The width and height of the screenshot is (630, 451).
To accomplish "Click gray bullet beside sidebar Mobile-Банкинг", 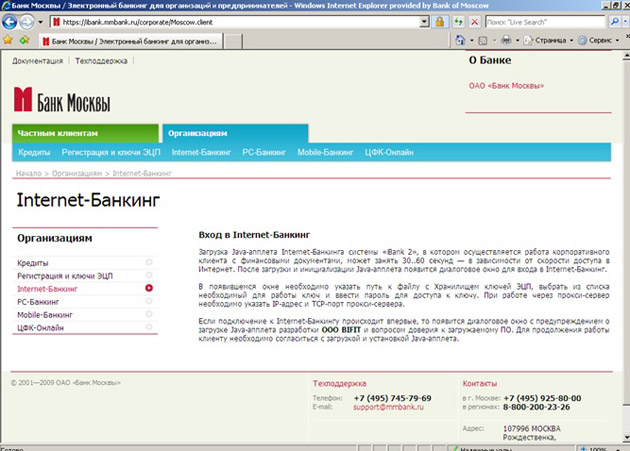I will (x=149, y=314).
